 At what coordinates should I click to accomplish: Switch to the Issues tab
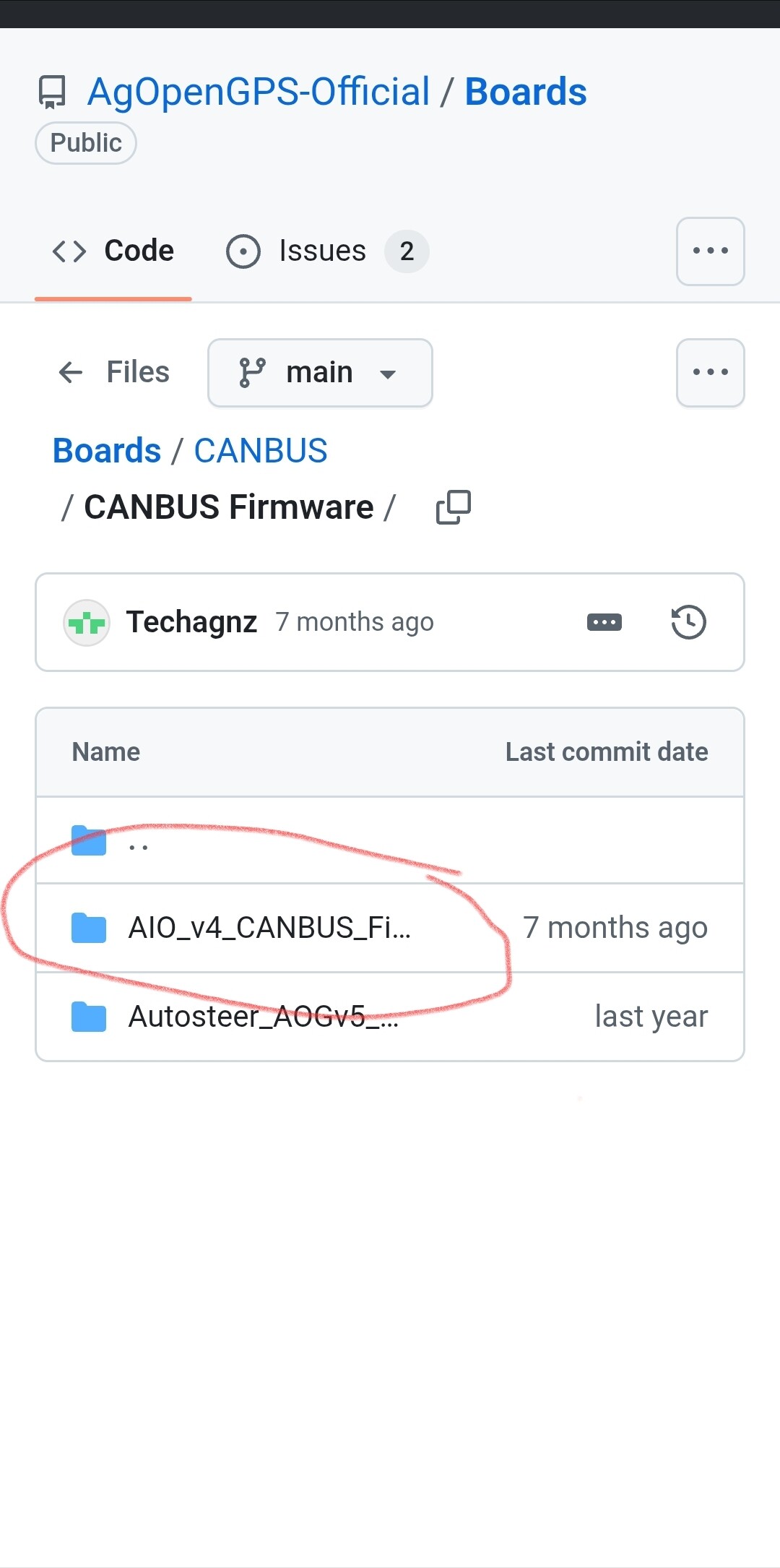click(322, 251)
